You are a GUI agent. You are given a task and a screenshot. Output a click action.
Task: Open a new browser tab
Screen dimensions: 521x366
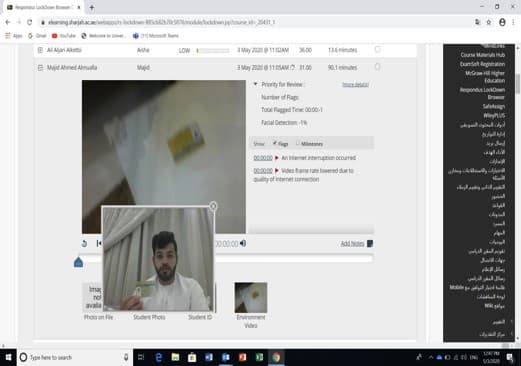coord(92,7)
